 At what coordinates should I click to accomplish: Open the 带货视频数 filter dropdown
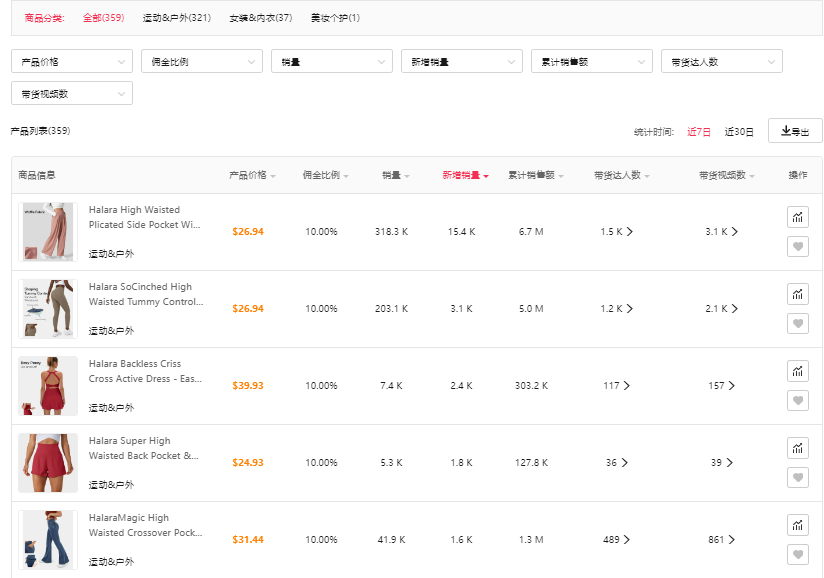[x=71, y=94]
